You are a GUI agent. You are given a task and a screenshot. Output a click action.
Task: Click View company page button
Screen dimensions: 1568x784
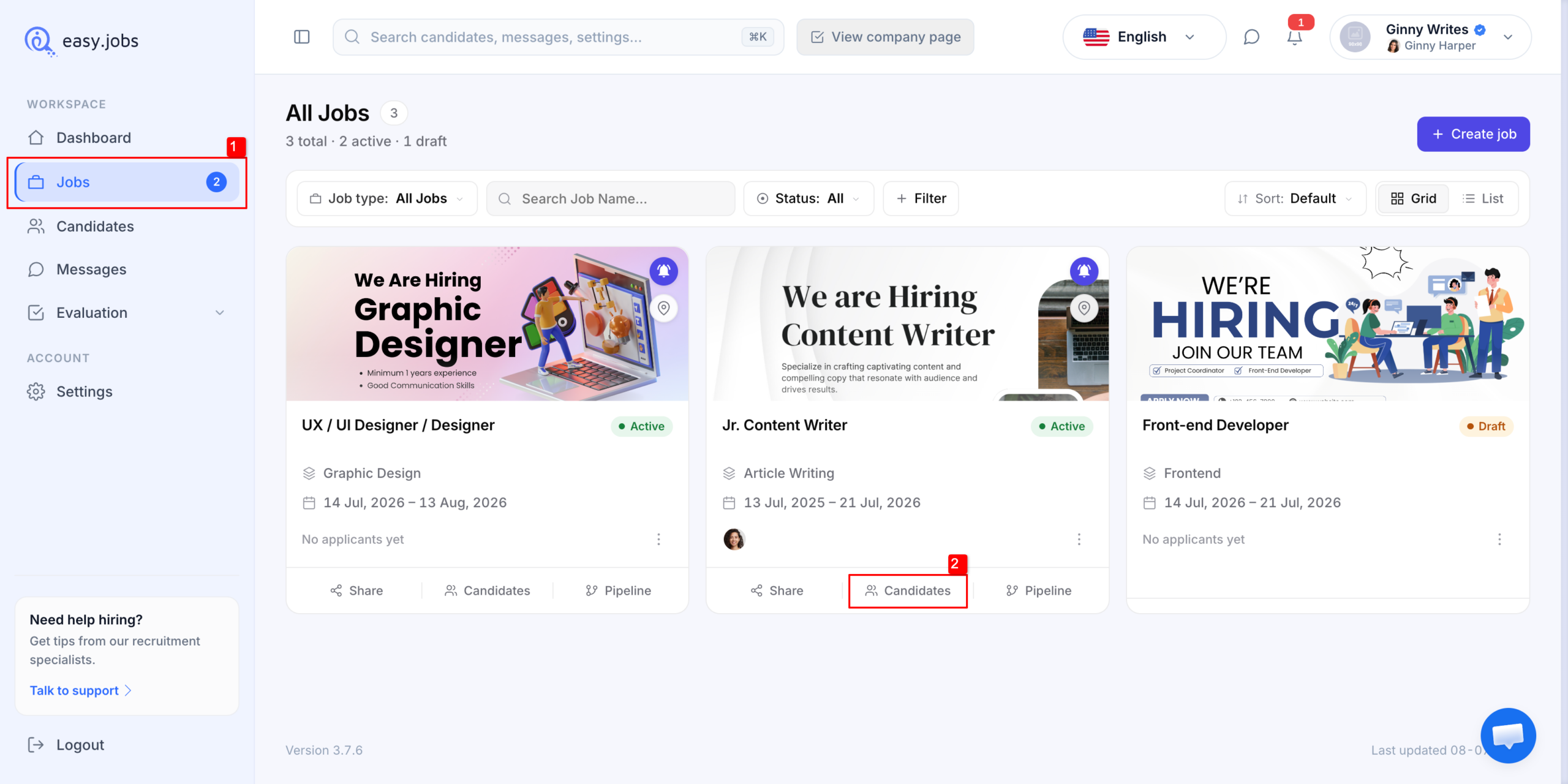pos(885,37)
